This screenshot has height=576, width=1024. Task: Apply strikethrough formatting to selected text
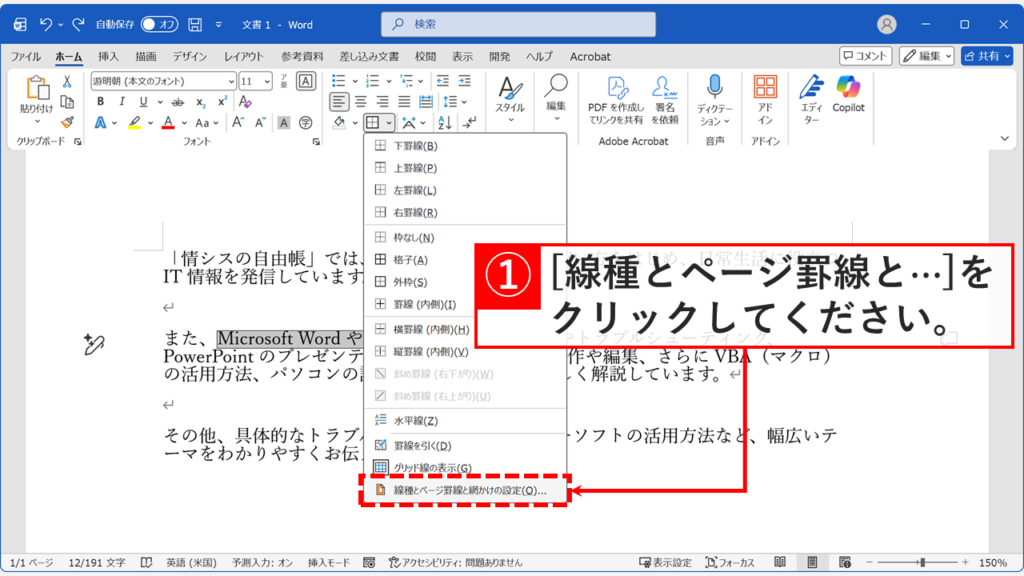pyautogui.click(x=176, y=102)
